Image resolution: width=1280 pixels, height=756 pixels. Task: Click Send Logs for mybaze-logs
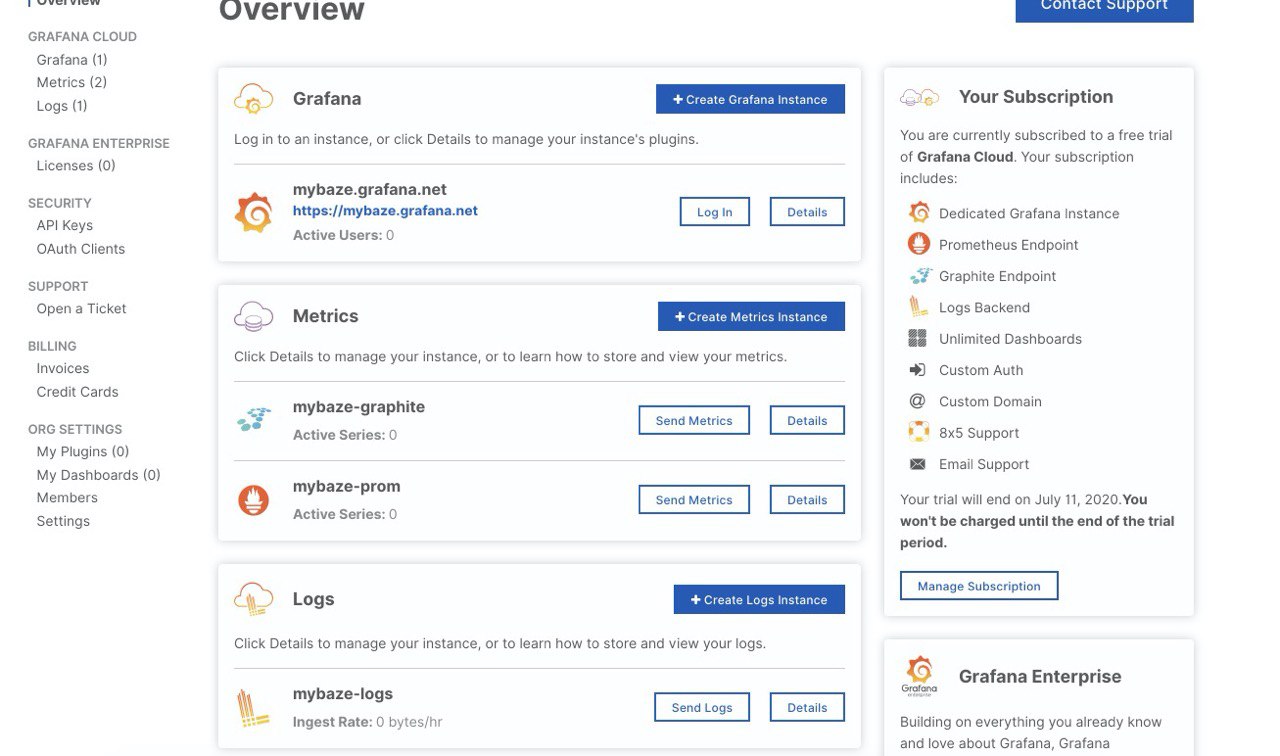(x=702, y=707)
